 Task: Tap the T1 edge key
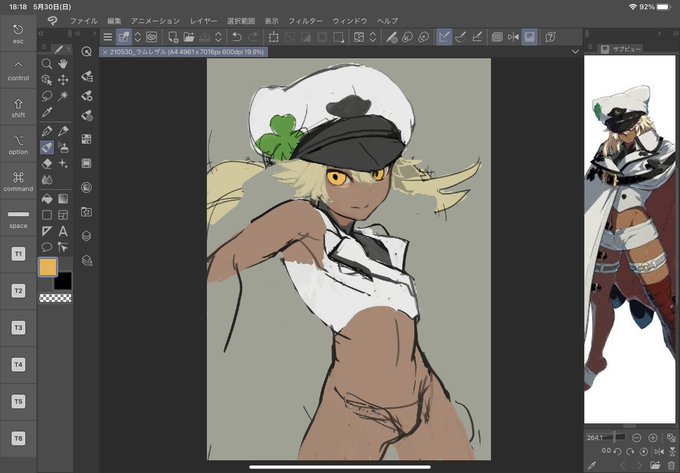(18, 254)
